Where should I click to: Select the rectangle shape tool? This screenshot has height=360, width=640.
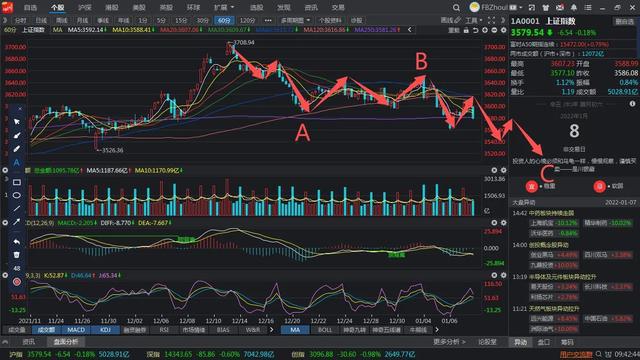click(17, 182)
